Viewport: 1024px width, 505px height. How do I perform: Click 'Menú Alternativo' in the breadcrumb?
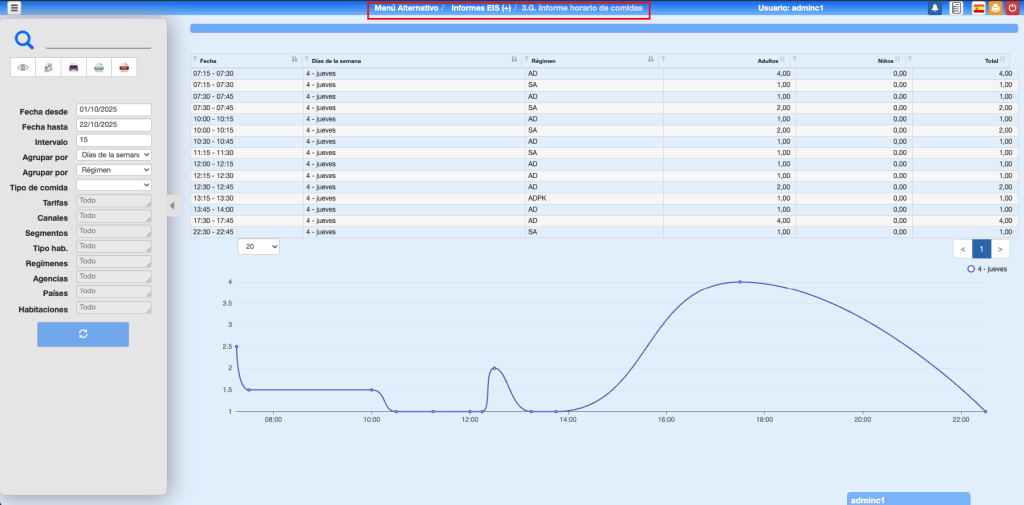click(x=406, y=8)
